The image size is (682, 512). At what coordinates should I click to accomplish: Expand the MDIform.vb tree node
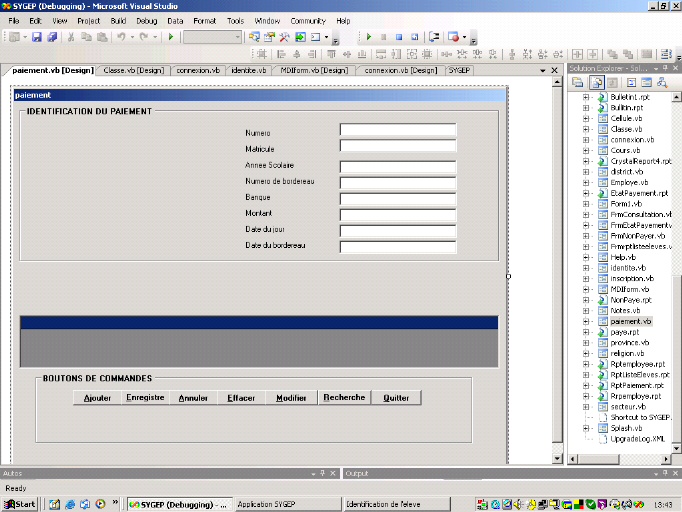click(x=586, y=289)
